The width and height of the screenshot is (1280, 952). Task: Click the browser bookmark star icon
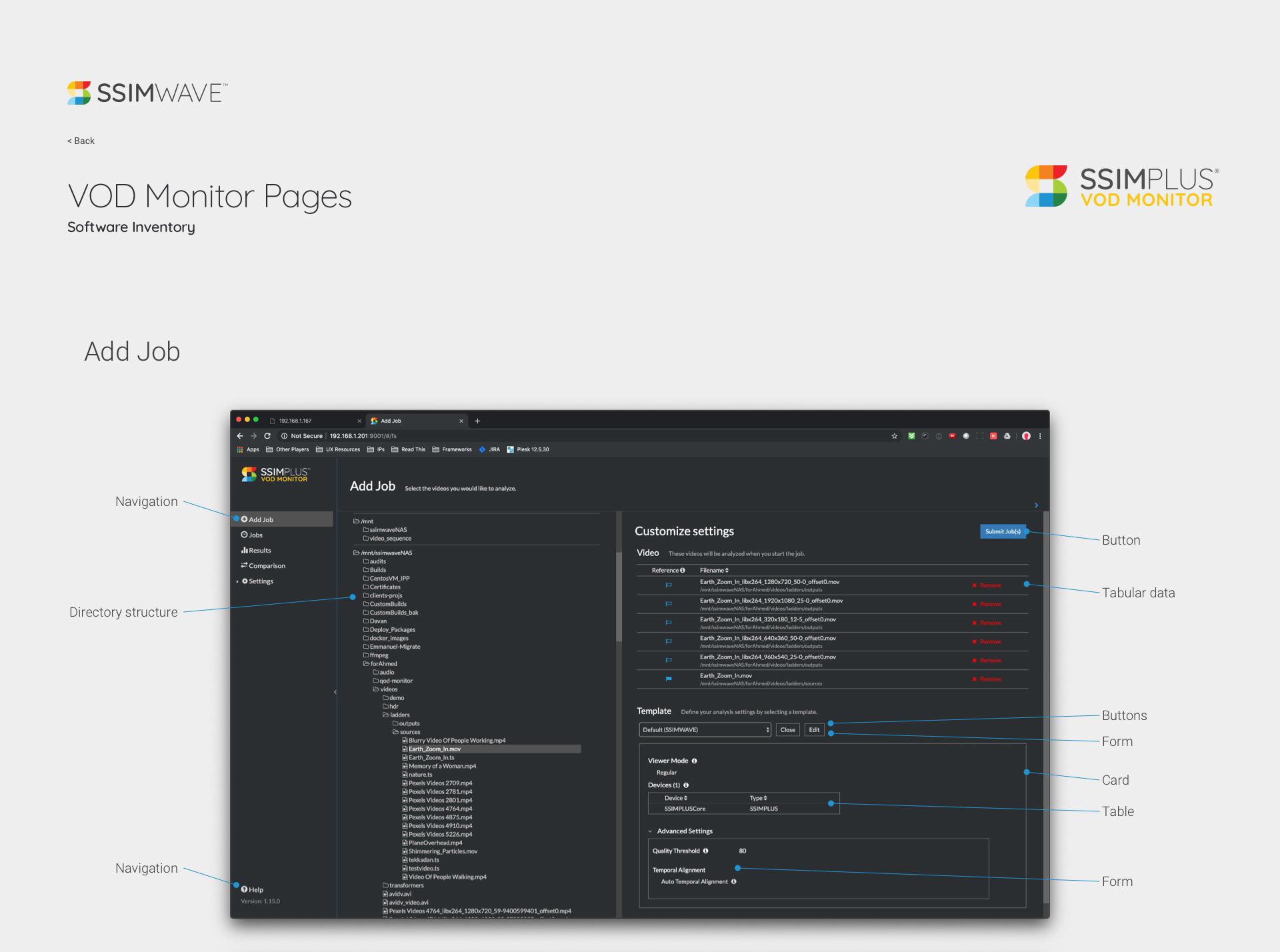coord(894,436)
